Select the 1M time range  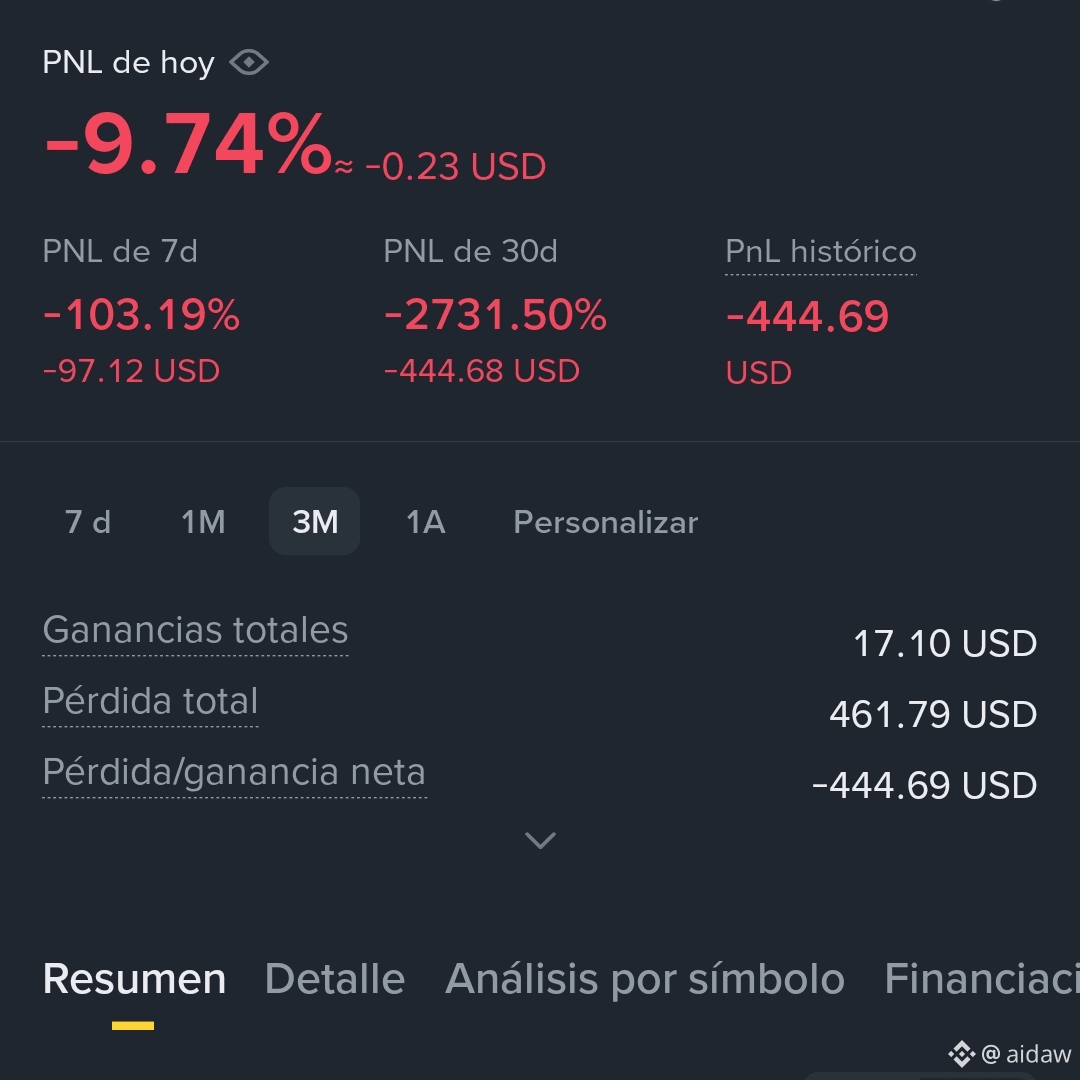203,521
